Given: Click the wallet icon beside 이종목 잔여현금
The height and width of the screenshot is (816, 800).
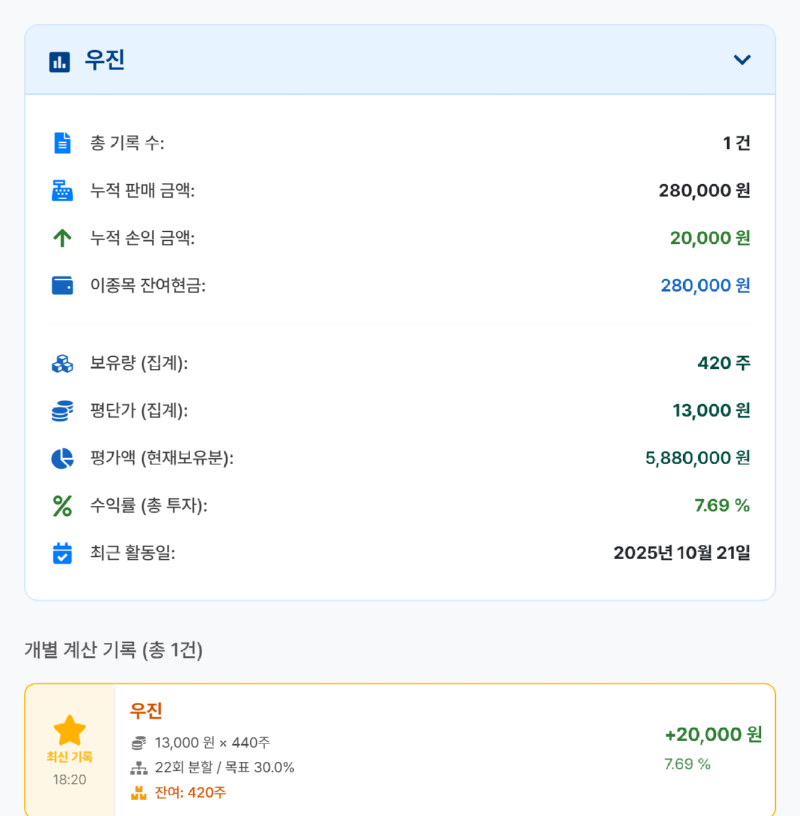Looking at the screenshot, I should point(62,285).
